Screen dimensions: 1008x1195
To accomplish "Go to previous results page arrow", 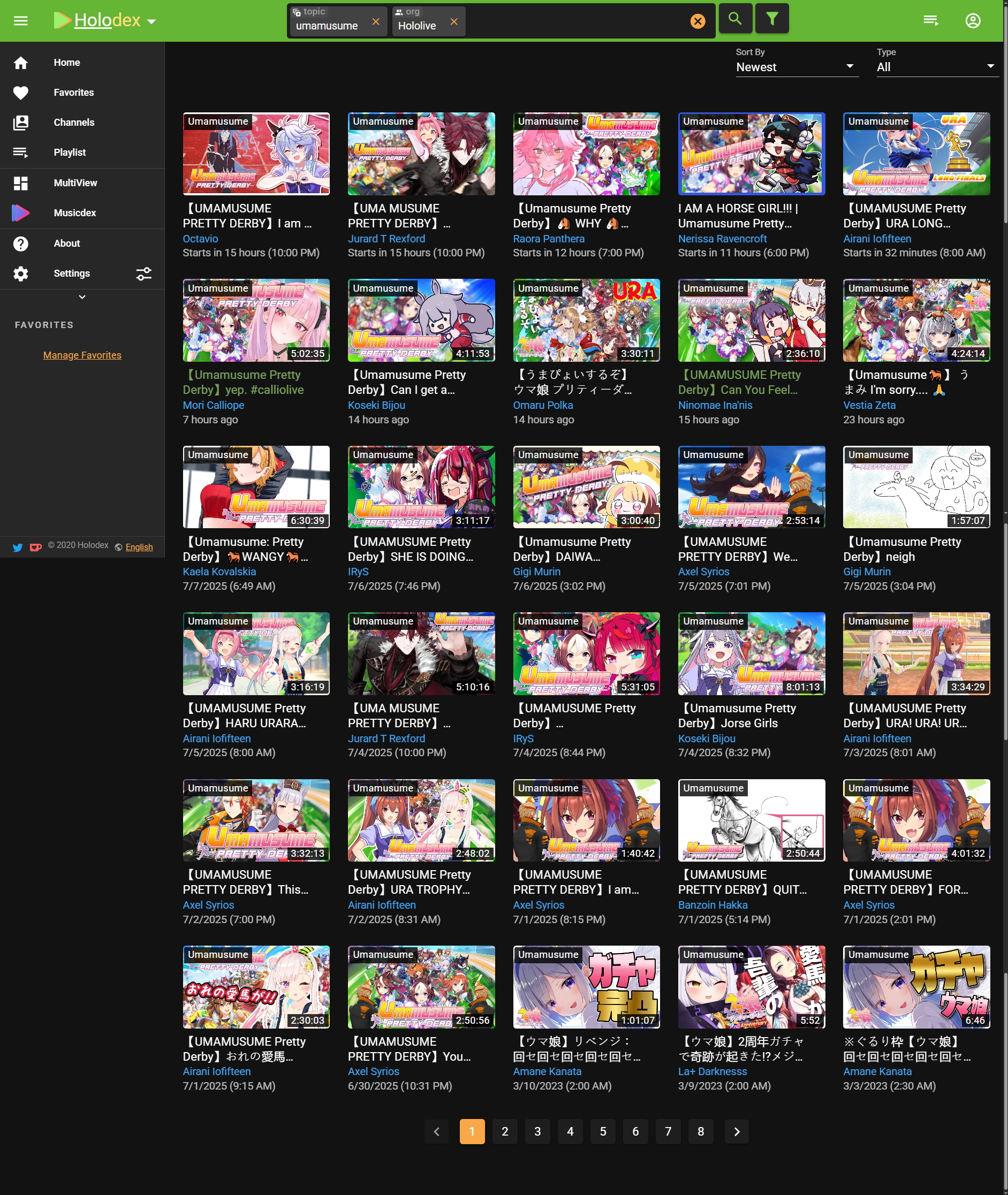I will pyautogui.click(x=437, y=1132).
